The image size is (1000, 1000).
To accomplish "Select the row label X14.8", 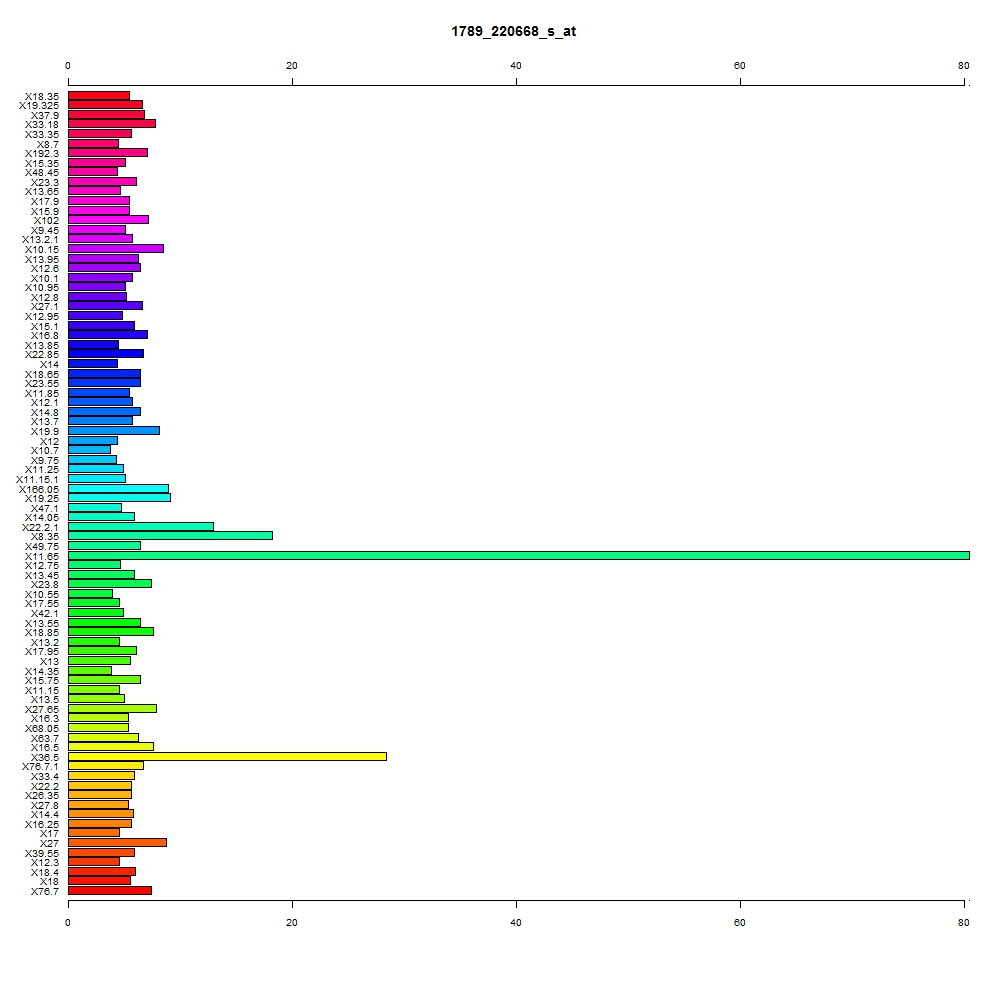I will [45, 413].
